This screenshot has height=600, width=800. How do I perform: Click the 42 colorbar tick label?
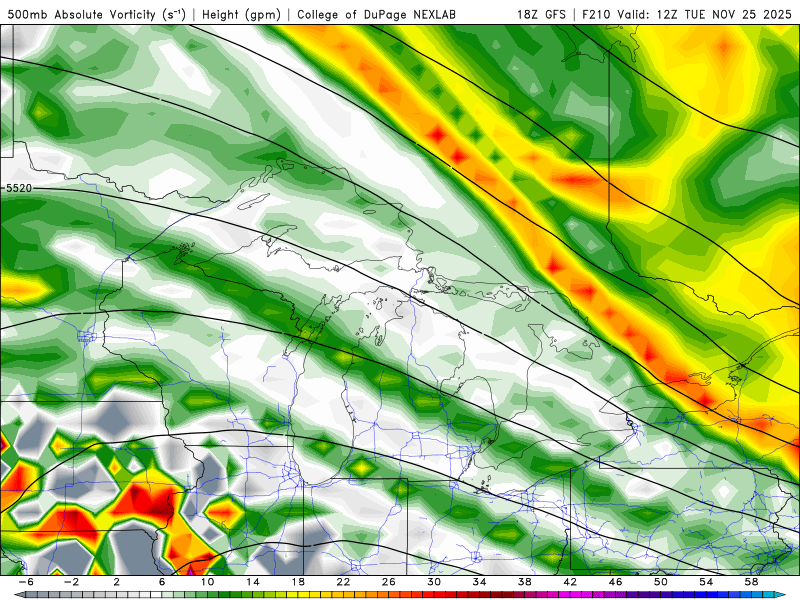(x=570, y=582)
